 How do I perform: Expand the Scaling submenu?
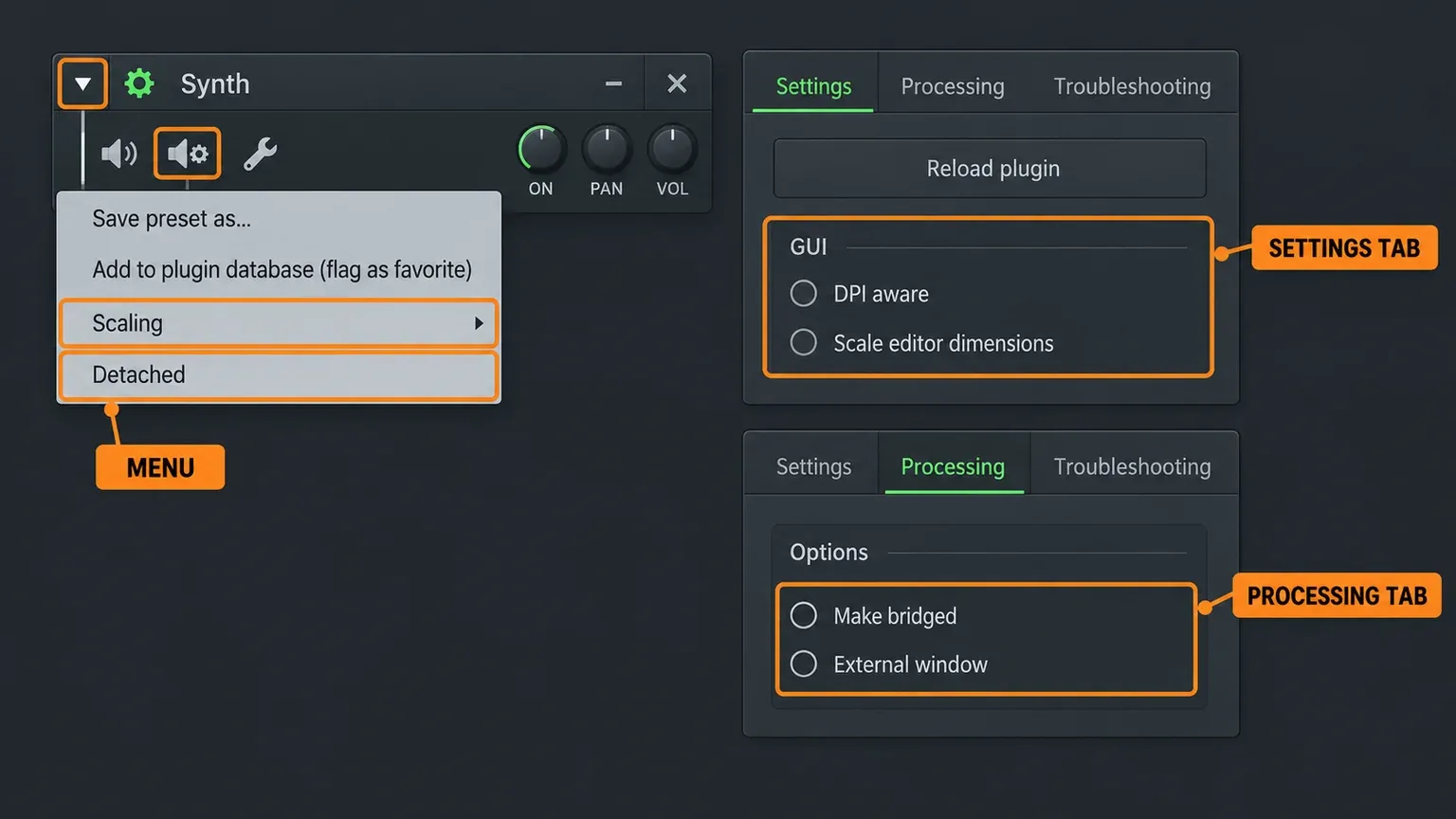coord(279,323)
